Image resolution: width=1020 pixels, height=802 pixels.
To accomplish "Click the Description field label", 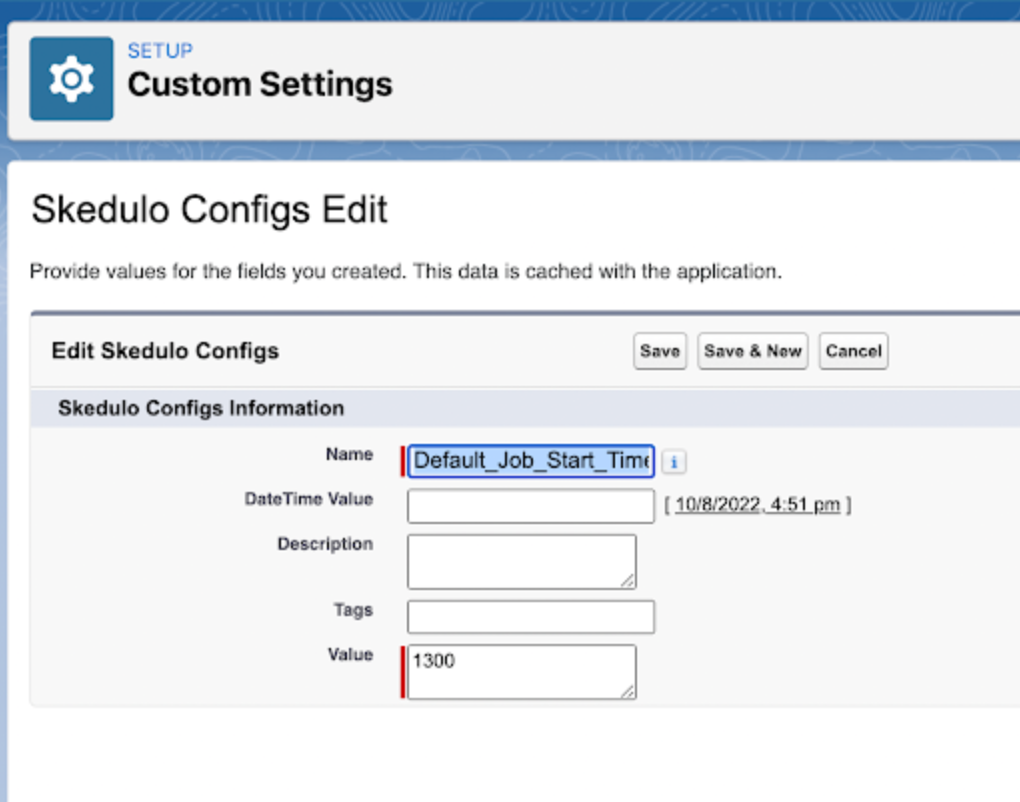I will [x=325, y=544].
